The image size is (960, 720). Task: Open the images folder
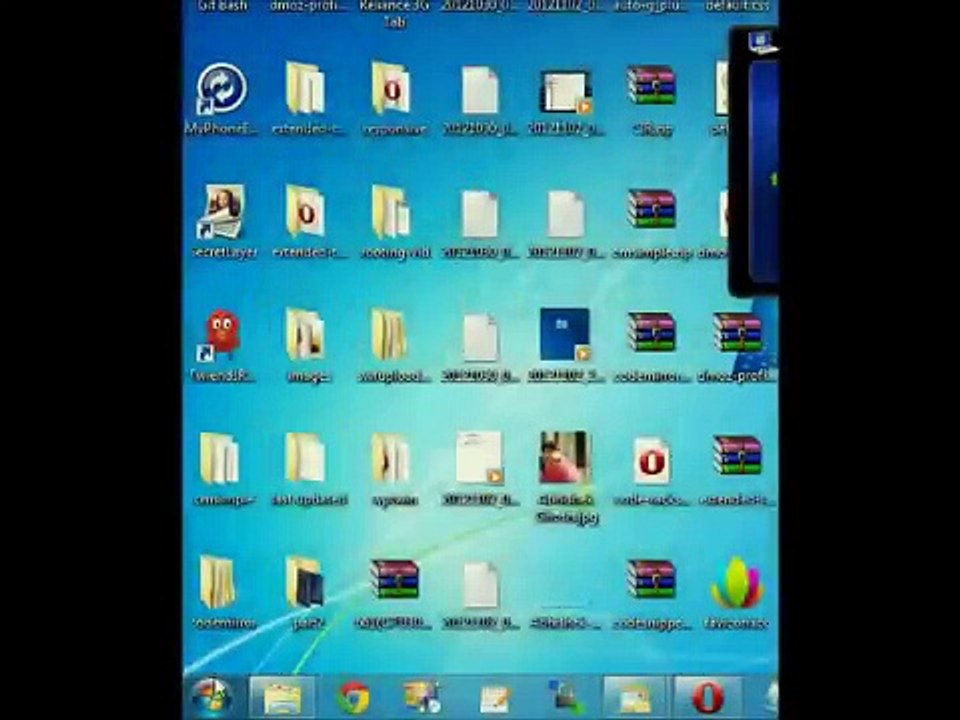(x=306, y=336)
